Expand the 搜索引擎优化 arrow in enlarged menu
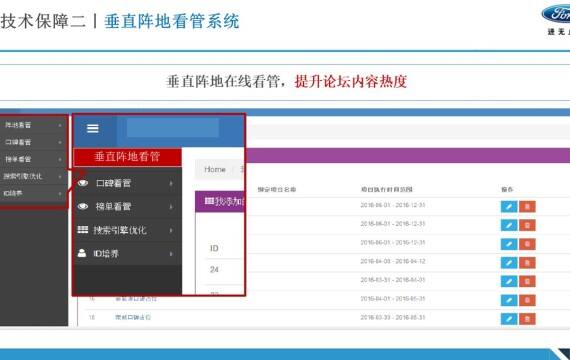 (171, 230)
